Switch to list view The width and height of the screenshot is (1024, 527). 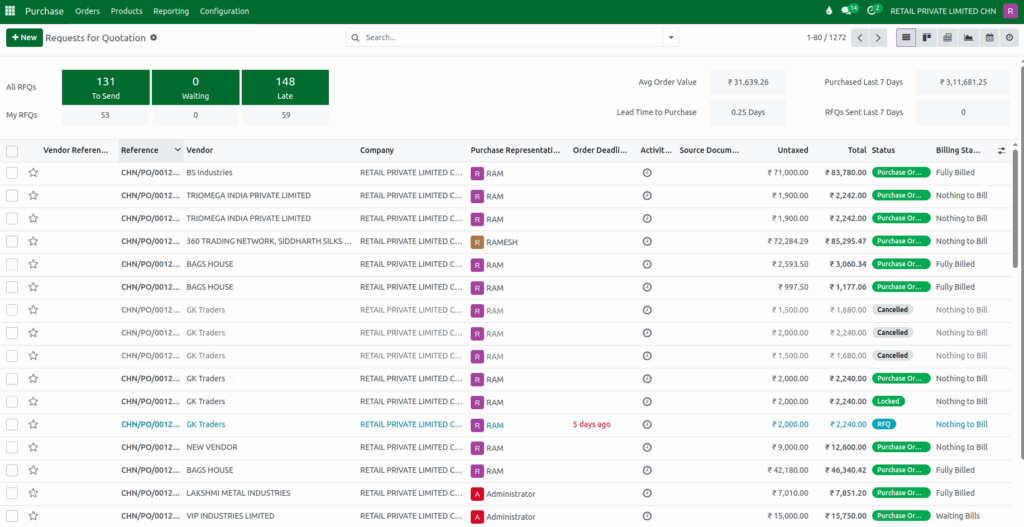[x=905, y=38]
